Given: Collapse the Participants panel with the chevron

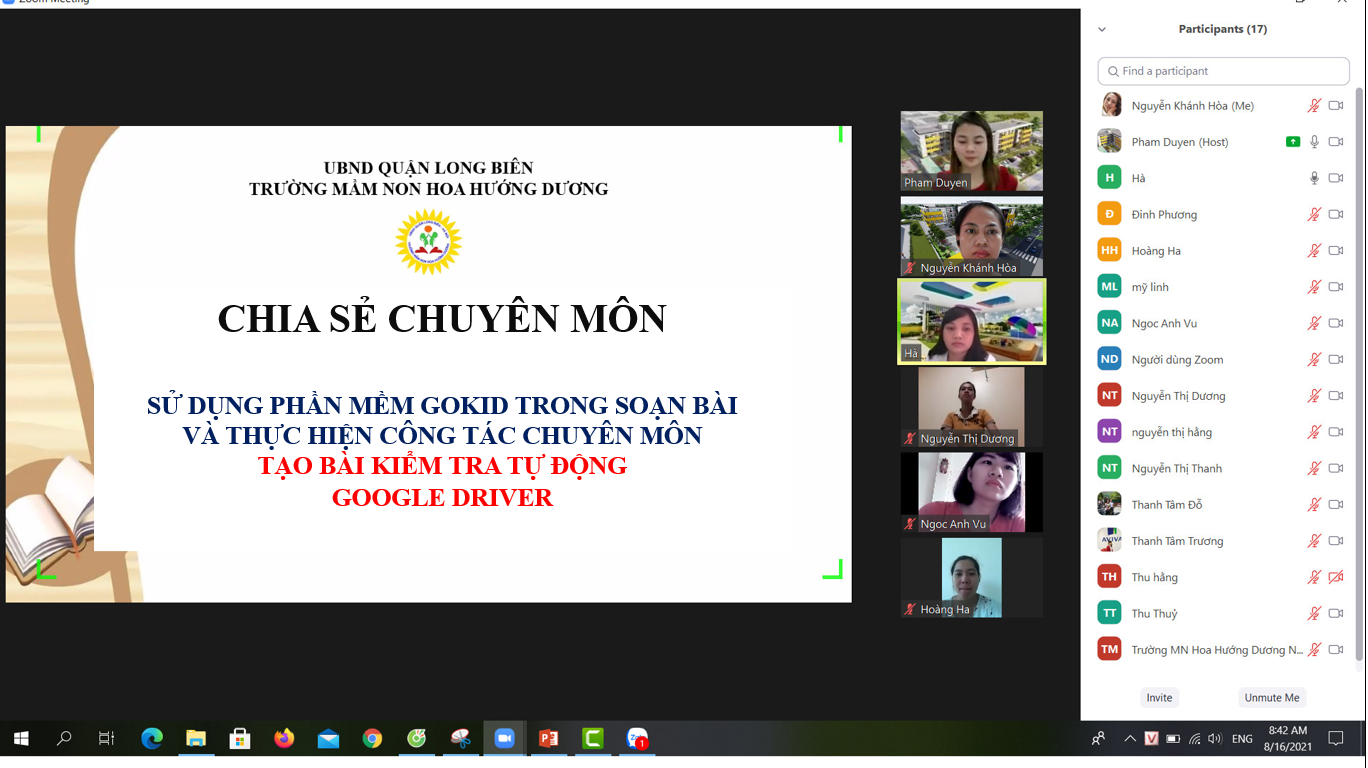Looking at the screenshot, I should pyautogui.click(x=1102, y=29).
